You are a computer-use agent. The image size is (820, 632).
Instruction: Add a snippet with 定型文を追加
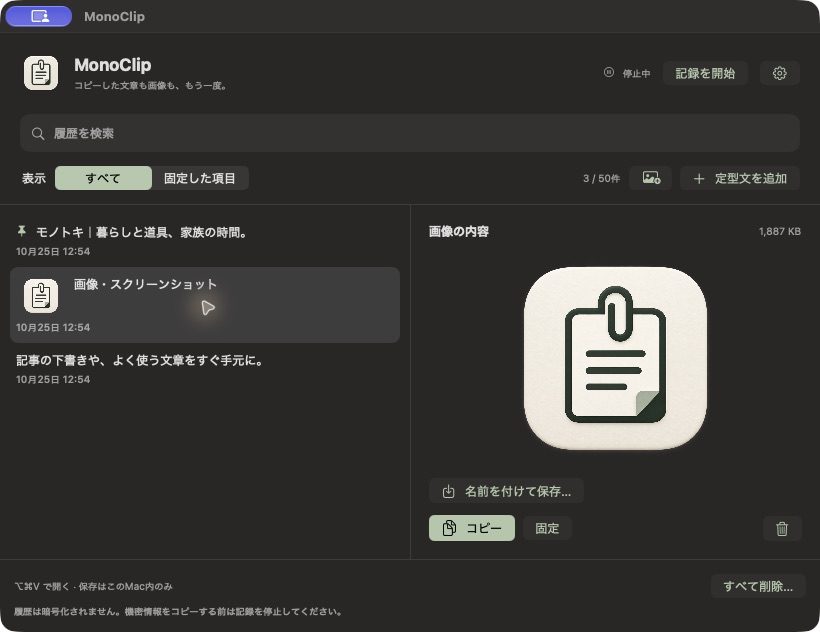[x=740, y=178]
